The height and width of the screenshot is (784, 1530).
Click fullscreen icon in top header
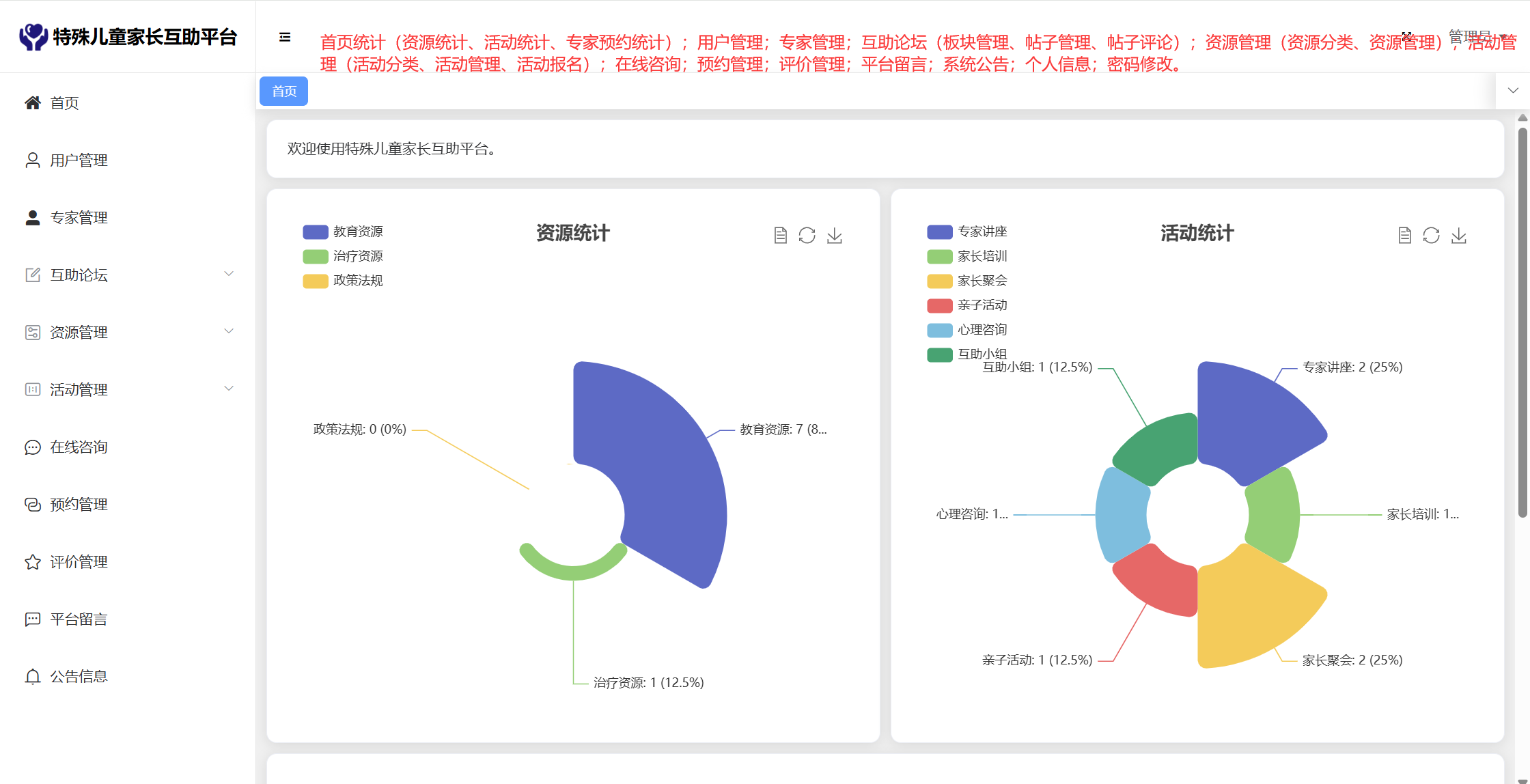point(1406,36)
